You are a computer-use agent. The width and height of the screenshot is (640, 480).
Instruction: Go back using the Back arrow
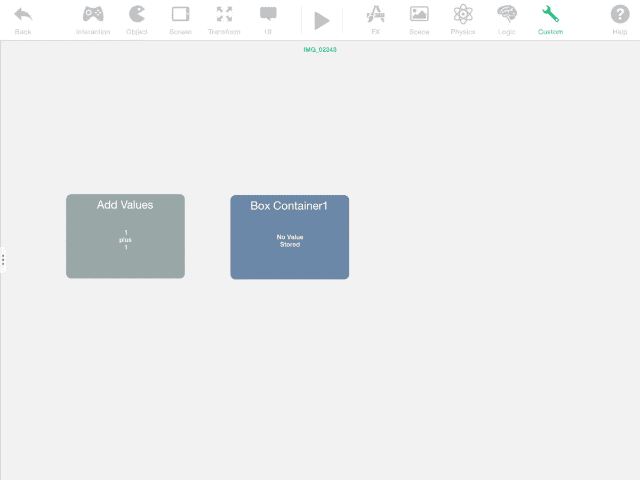22,19
